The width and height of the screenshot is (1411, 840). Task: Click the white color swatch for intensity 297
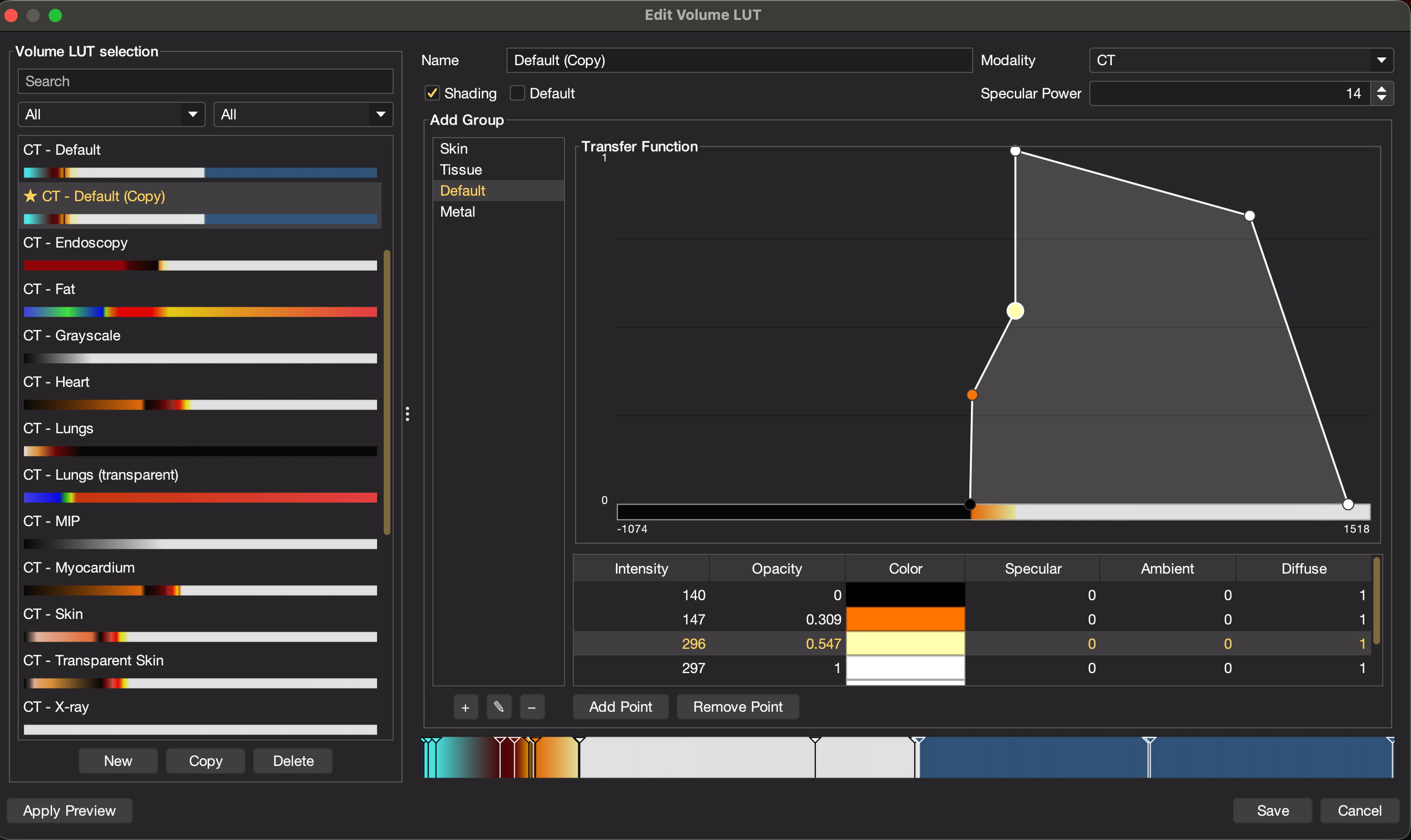coord(905,668)
